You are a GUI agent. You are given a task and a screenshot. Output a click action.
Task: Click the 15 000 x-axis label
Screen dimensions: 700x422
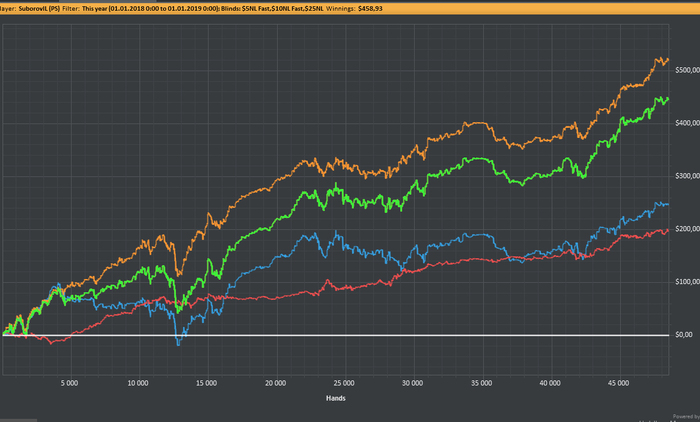point(206,383)
